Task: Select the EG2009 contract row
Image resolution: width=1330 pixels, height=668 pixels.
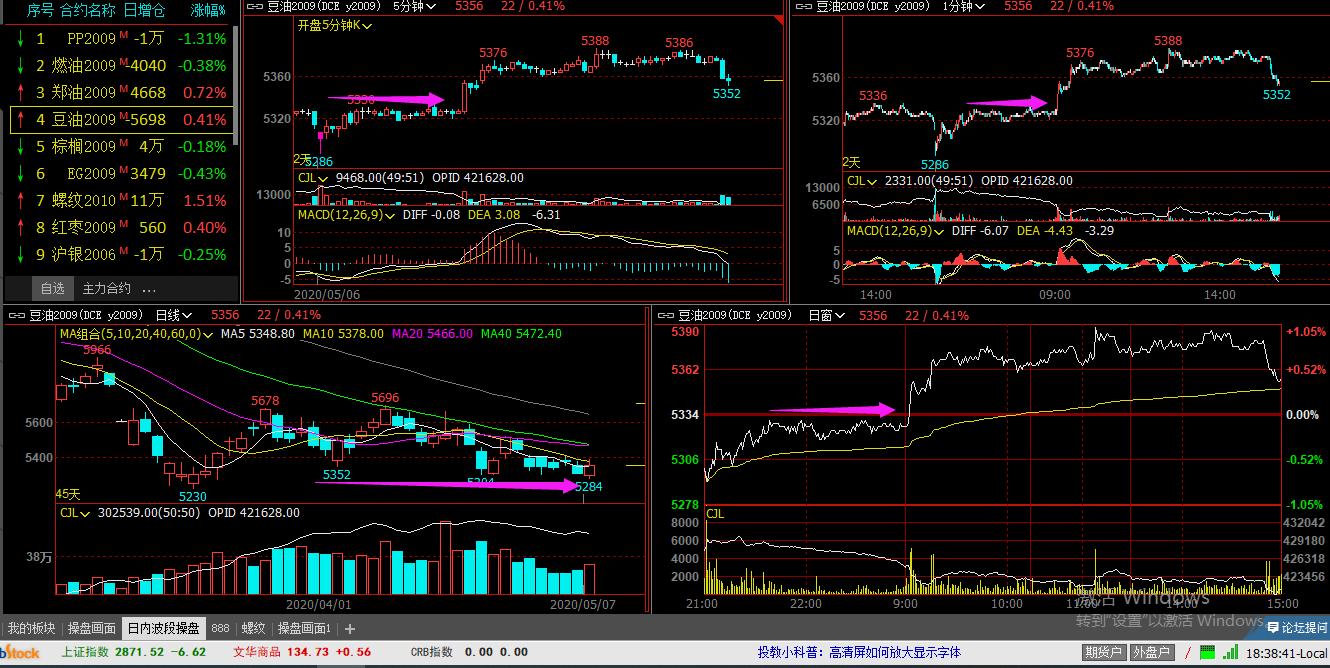Action: point(120,174)
